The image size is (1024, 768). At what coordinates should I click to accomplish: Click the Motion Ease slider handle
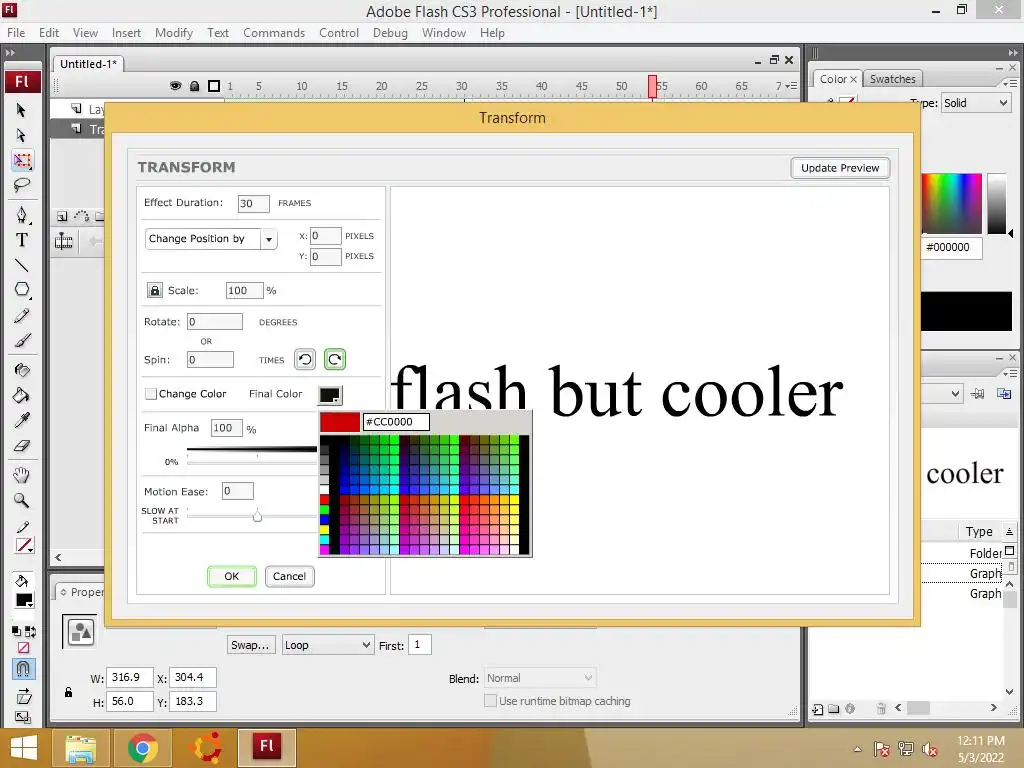click(x=257, y=516)
